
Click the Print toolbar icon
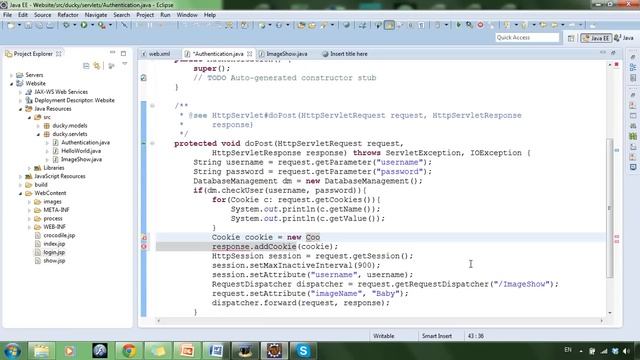pyautogui.click(x=50, y=25)
